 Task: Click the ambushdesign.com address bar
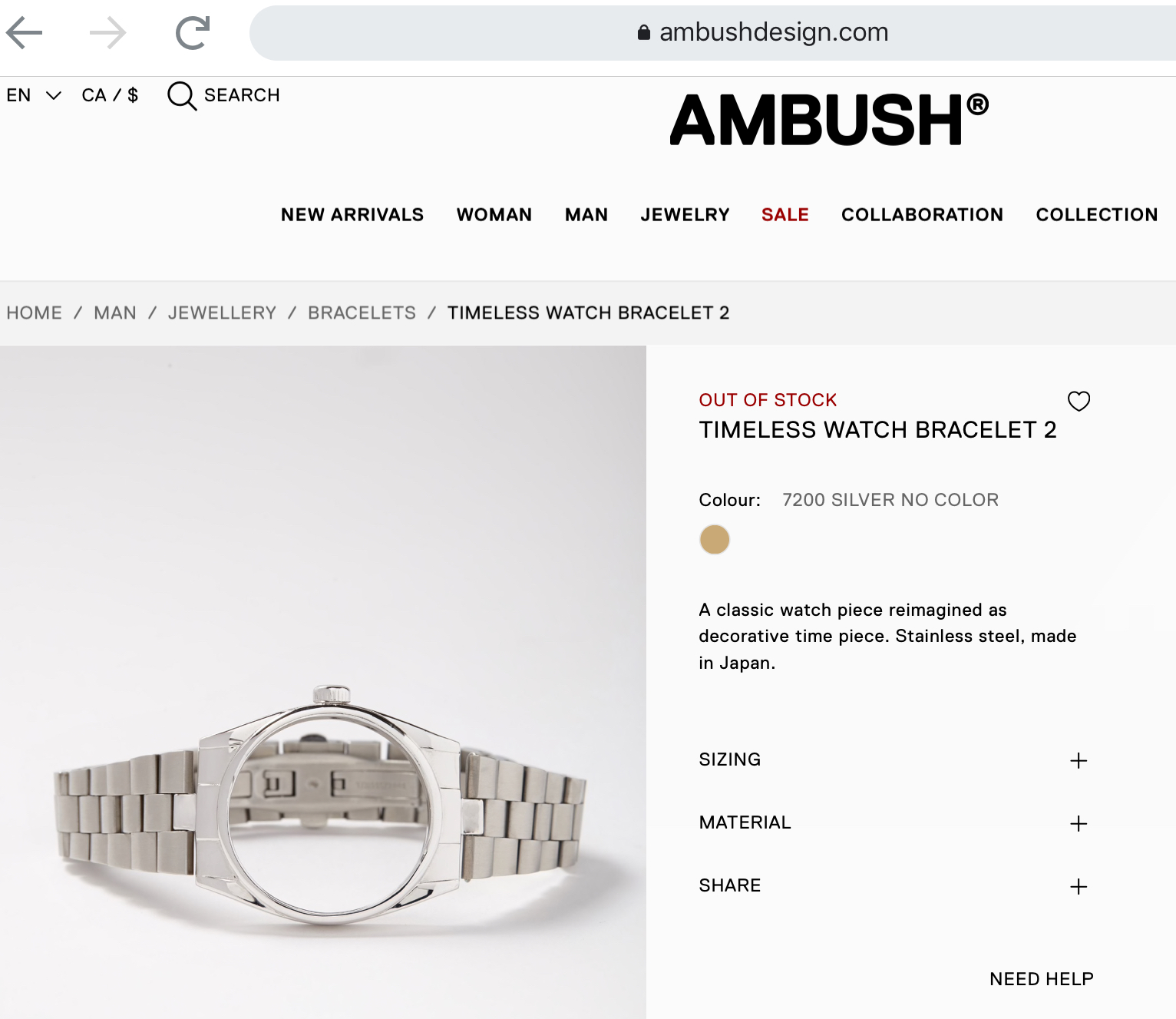(712, 32)
